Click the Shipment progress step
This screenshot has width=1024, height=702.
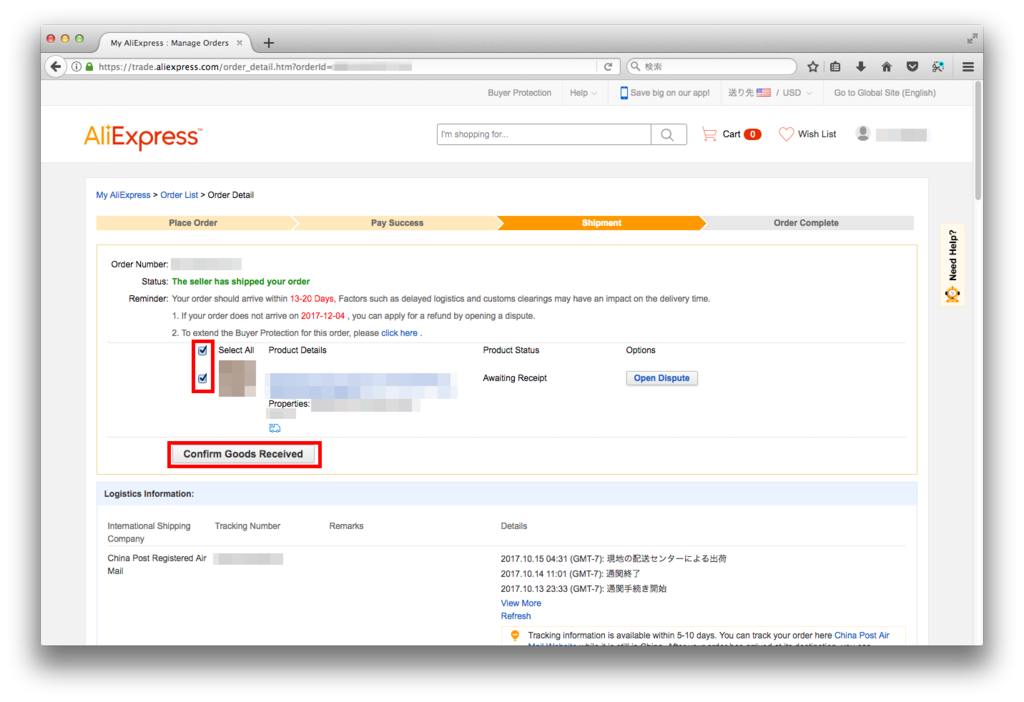click(601, 223)
